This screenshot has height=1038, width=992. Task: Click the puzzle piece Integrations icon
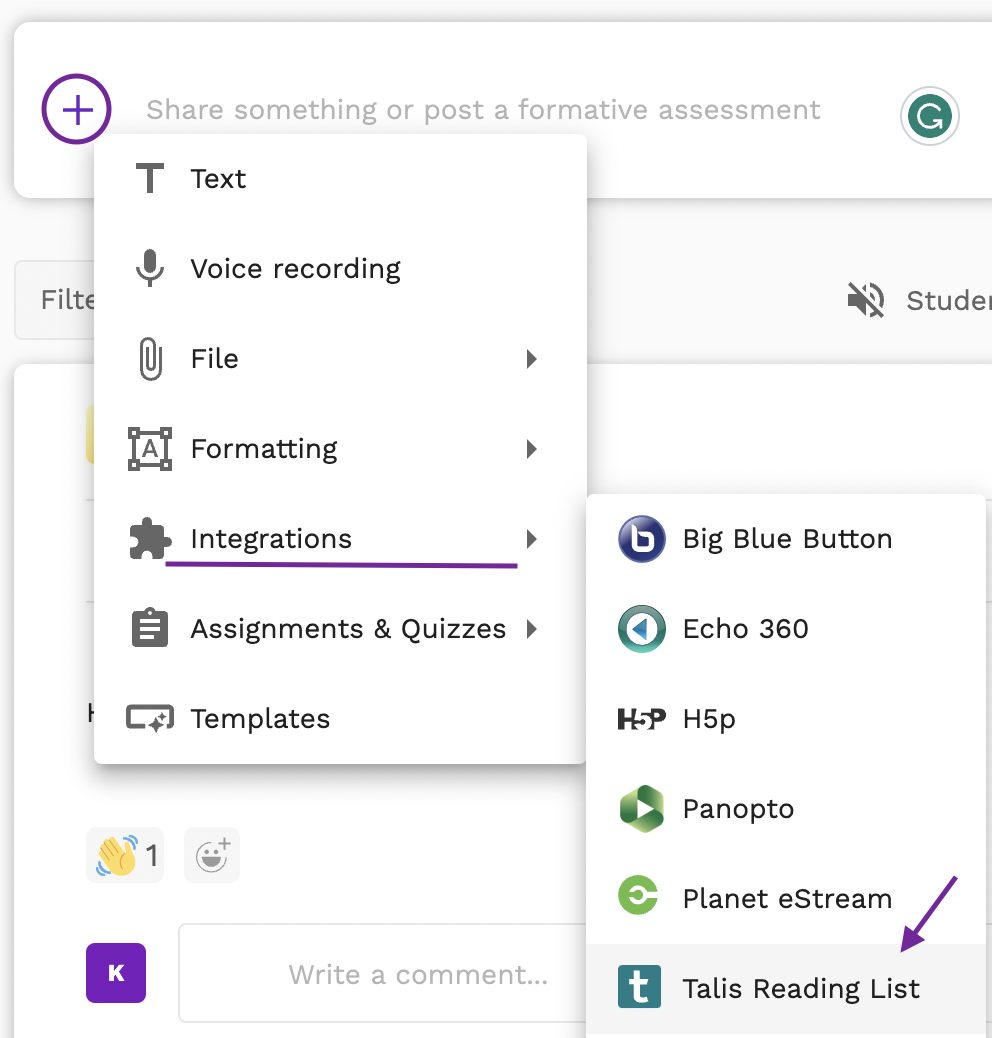(x=150, y=539)
